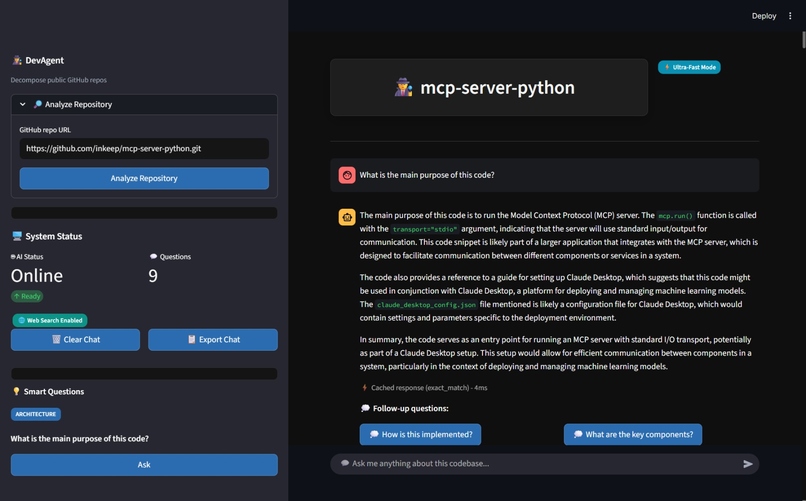Click the speech bubble icon in chat input
Screen dimensions: 806x501
[x=345, y=463]
